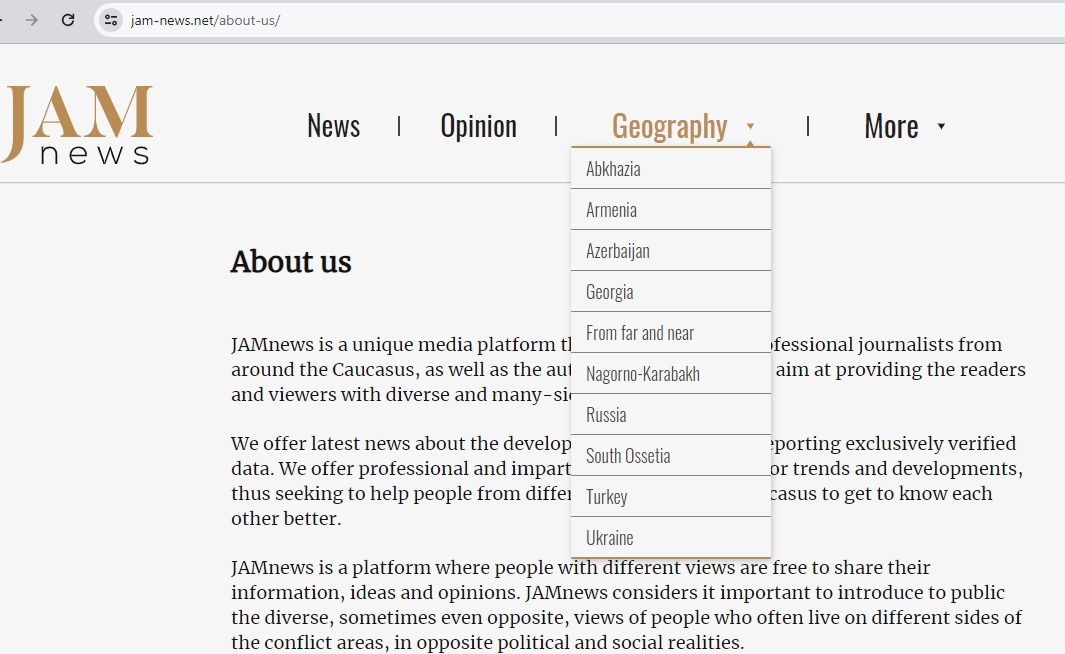Go to Nagorno-Karabakh region page
Image resolution: width=1065 pixels, height=654 pixels.
pos(642,374)
